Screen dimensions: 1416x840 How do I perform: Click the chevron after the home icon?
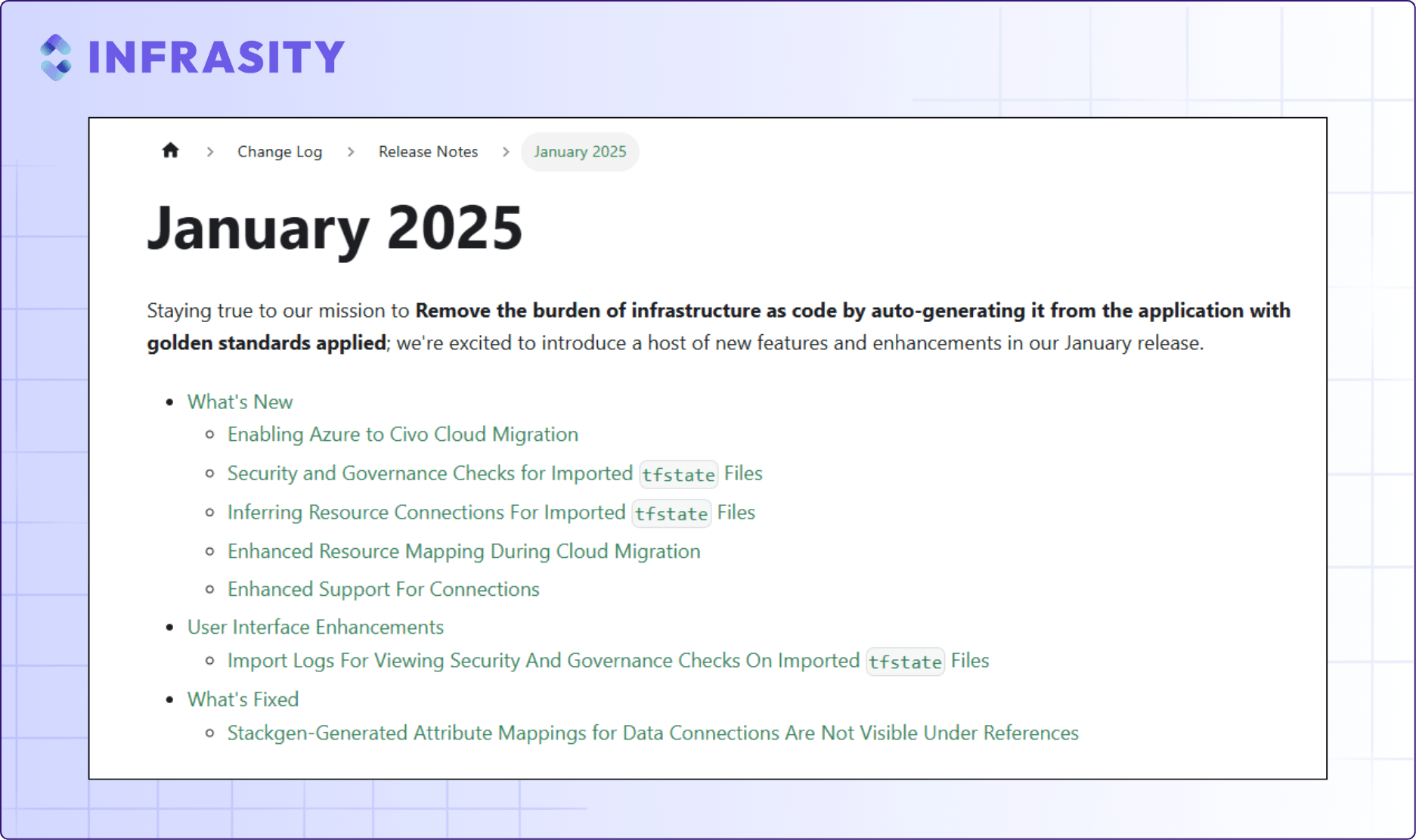(x=210, y=152)
